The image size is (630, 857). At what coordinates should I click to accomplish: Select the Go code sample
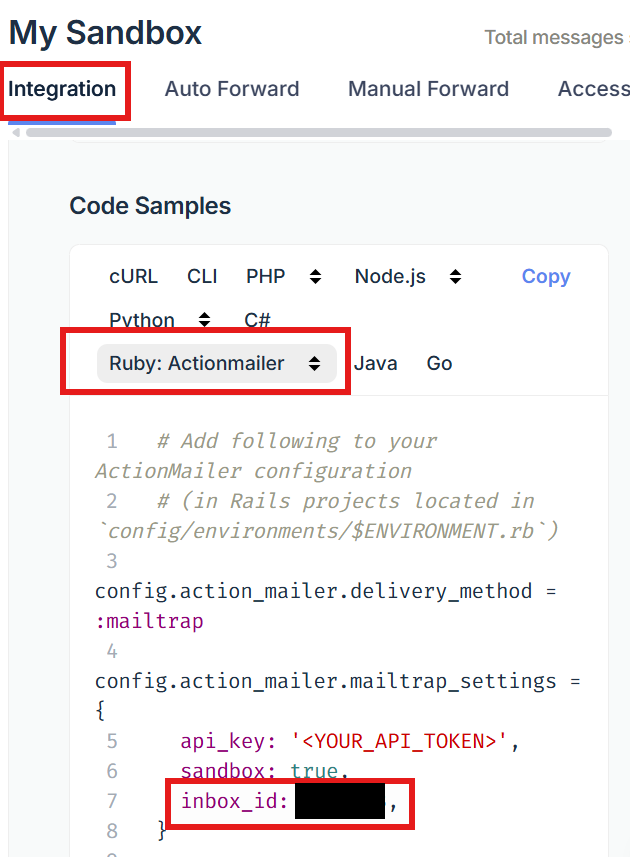439,363
